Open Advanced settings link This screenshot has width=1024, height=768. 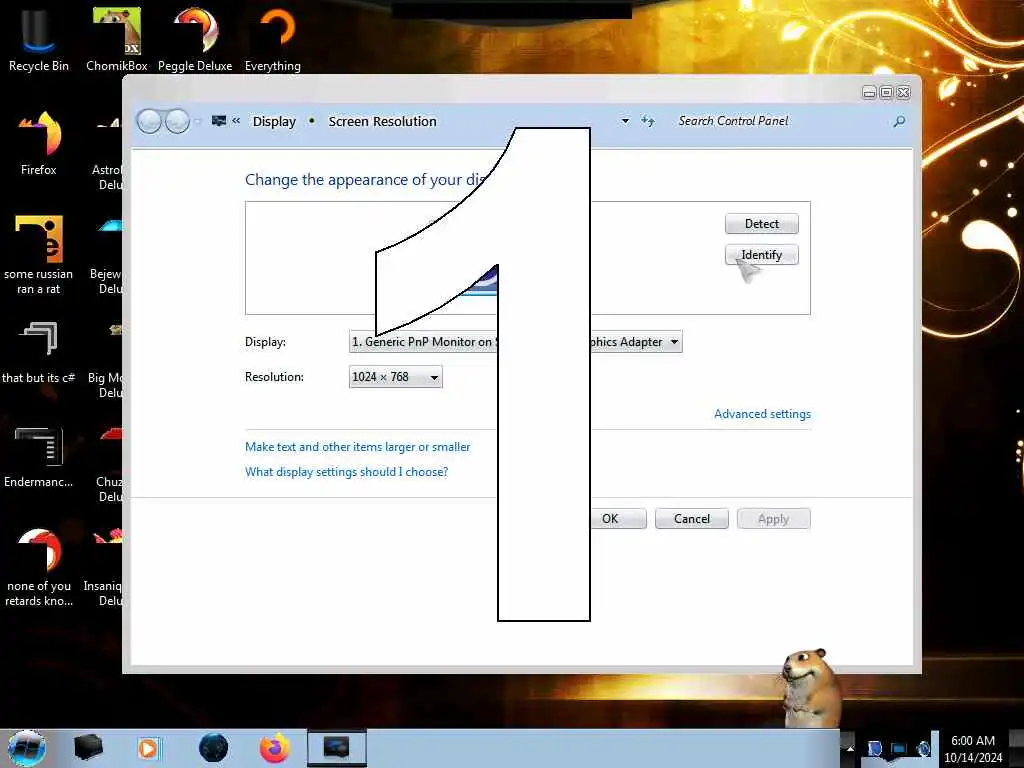coord(762,414)
